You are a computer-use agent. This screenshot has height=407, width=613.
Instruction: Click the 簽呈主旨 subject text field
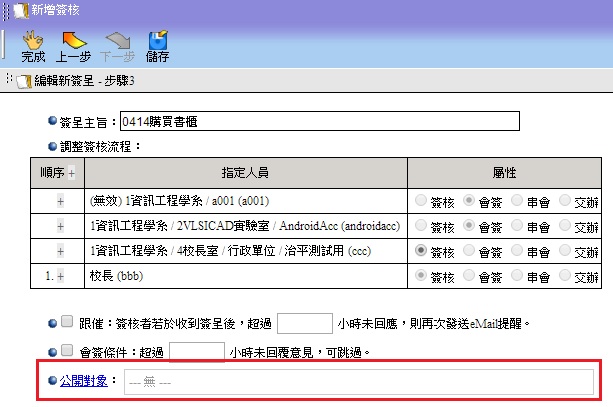point(320,122)
